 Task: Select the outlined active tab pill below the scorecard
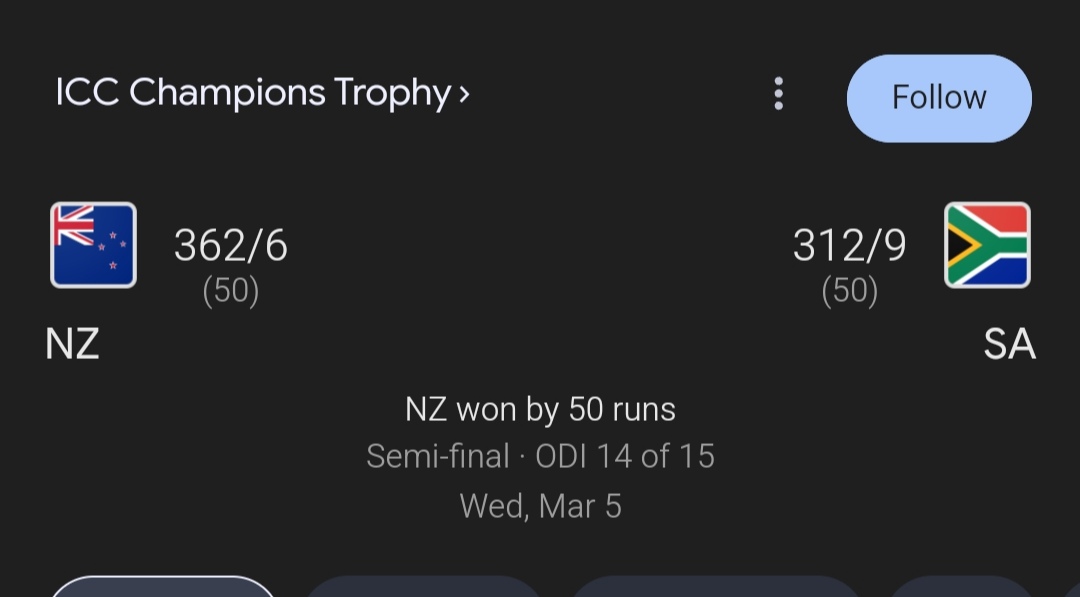pos(163,587)
